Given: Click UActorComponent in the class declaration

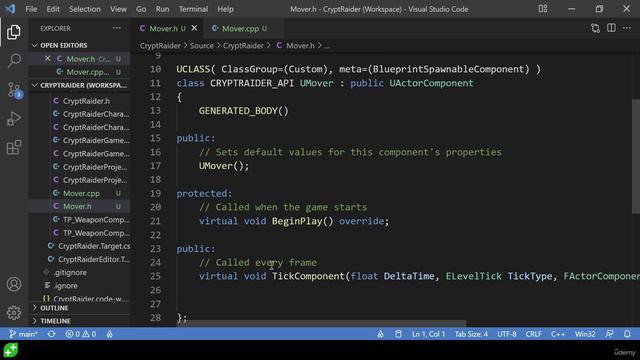Looking at the screenshot, I should pos(431,83).
